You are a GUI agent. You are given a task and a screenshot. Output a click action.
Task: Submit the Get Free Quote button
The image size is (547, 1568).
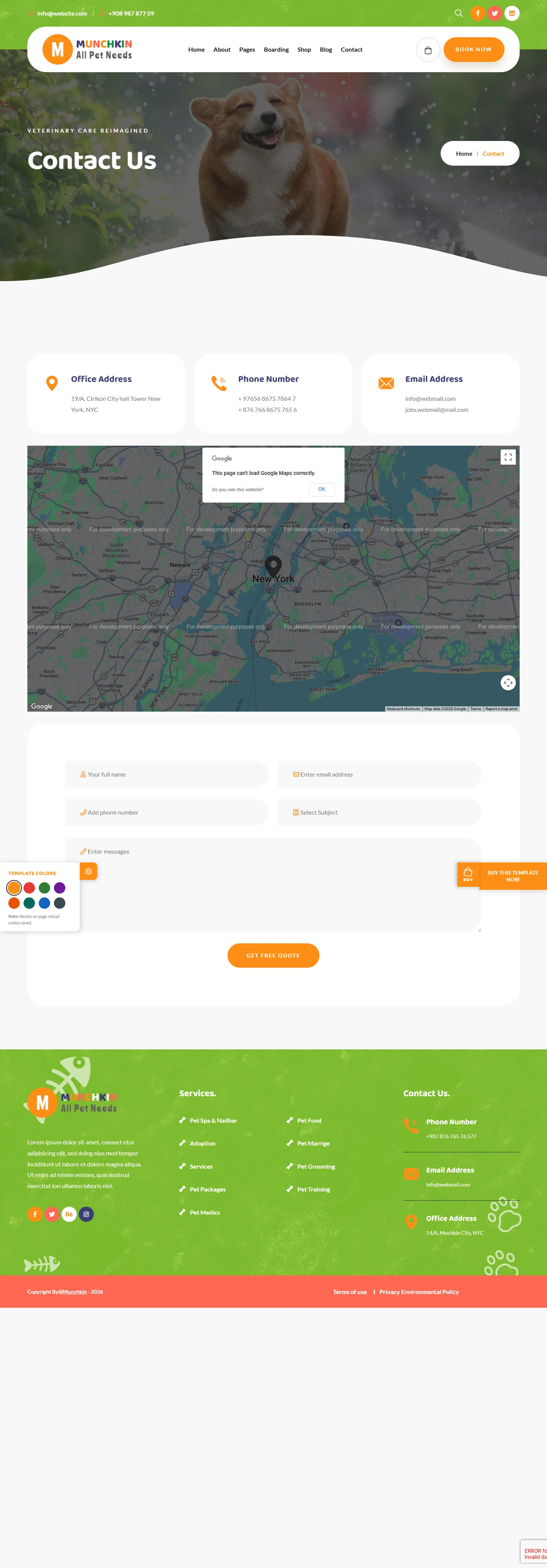273,955
